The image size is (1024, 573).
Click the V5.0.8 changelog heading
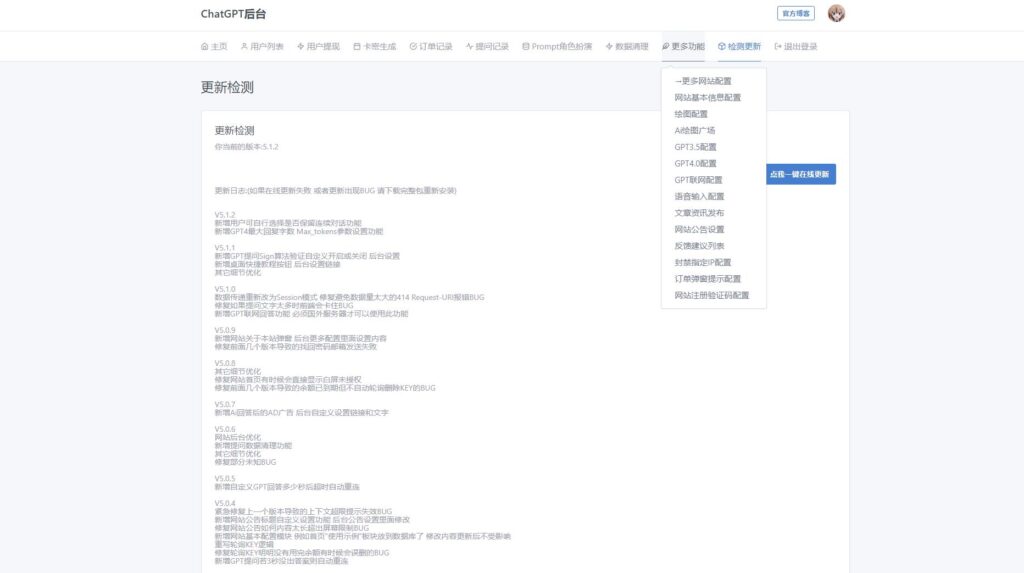click(x=225, y=363)
